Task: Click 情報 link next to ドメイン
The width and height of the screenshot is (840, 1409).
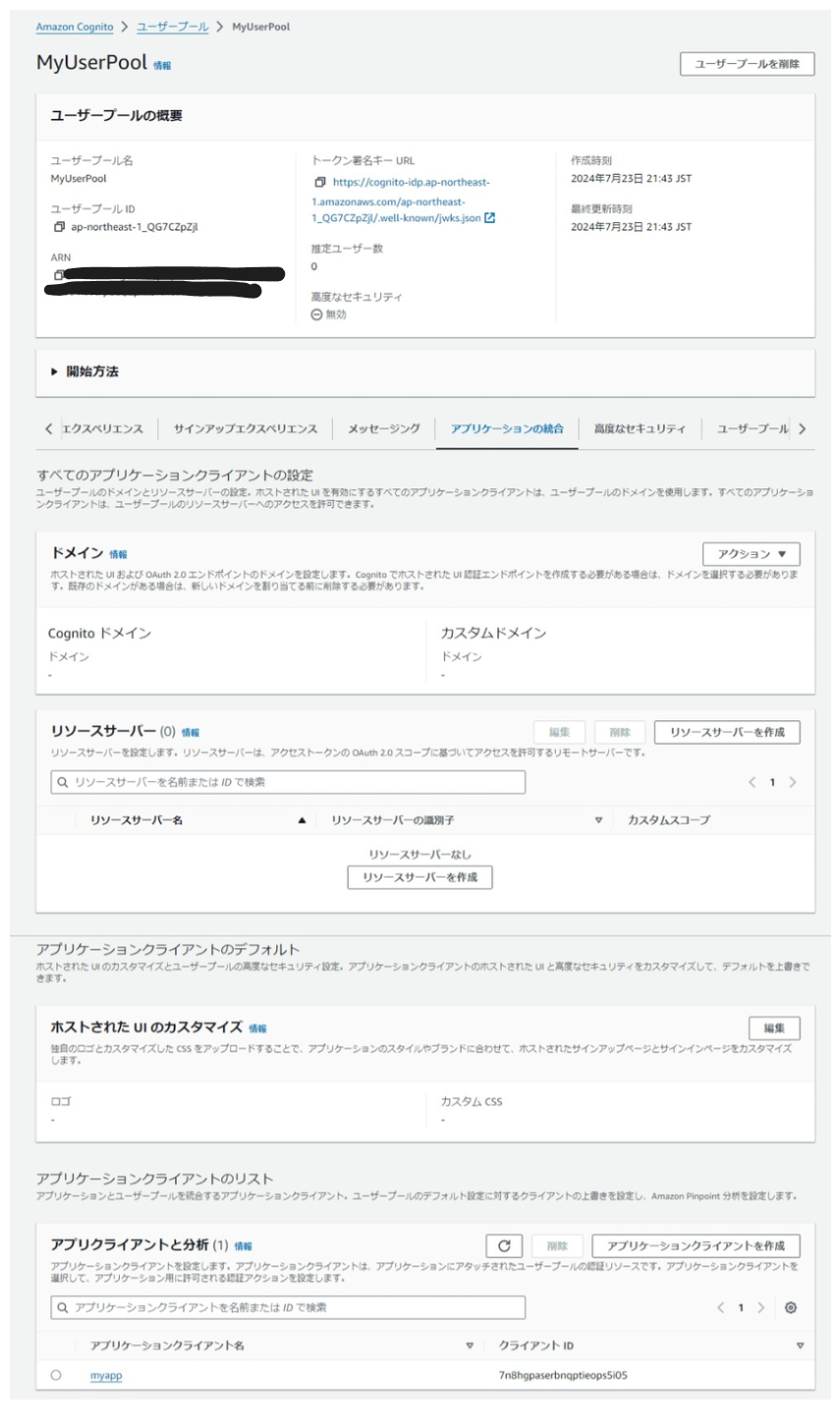Action: point(118,555)
